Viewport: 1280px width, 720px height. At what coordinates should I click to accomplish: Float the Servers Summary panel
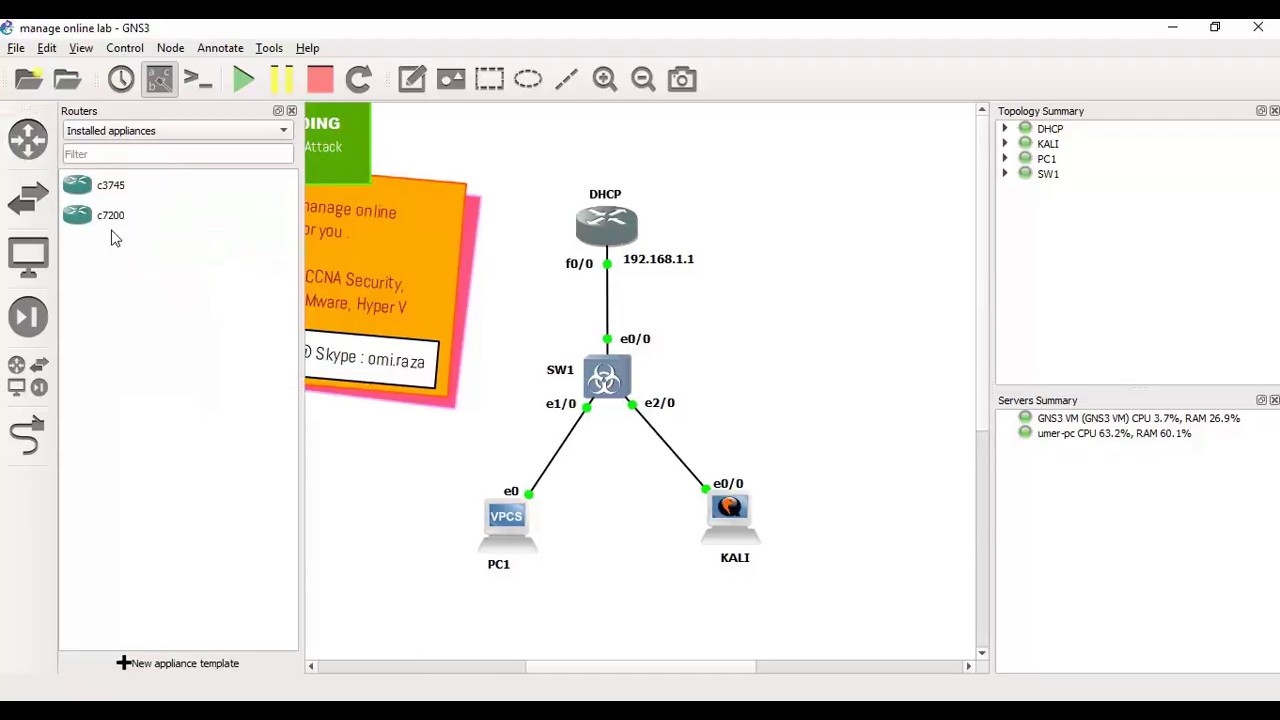1261,400
